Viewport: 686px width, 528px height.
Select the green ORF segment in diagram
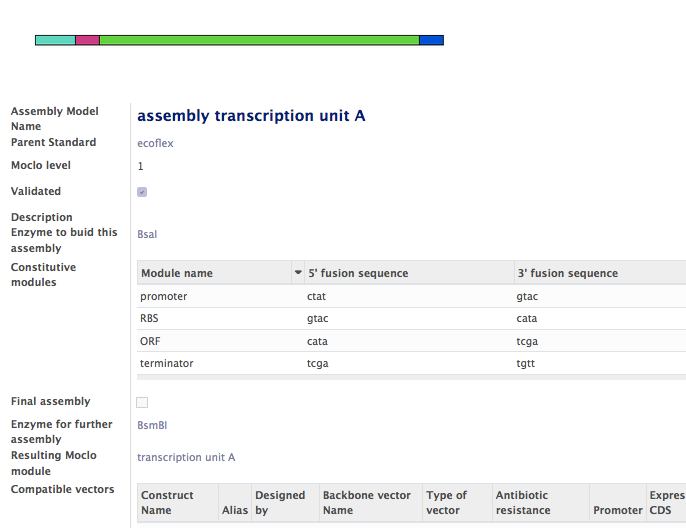pos(259,40)
